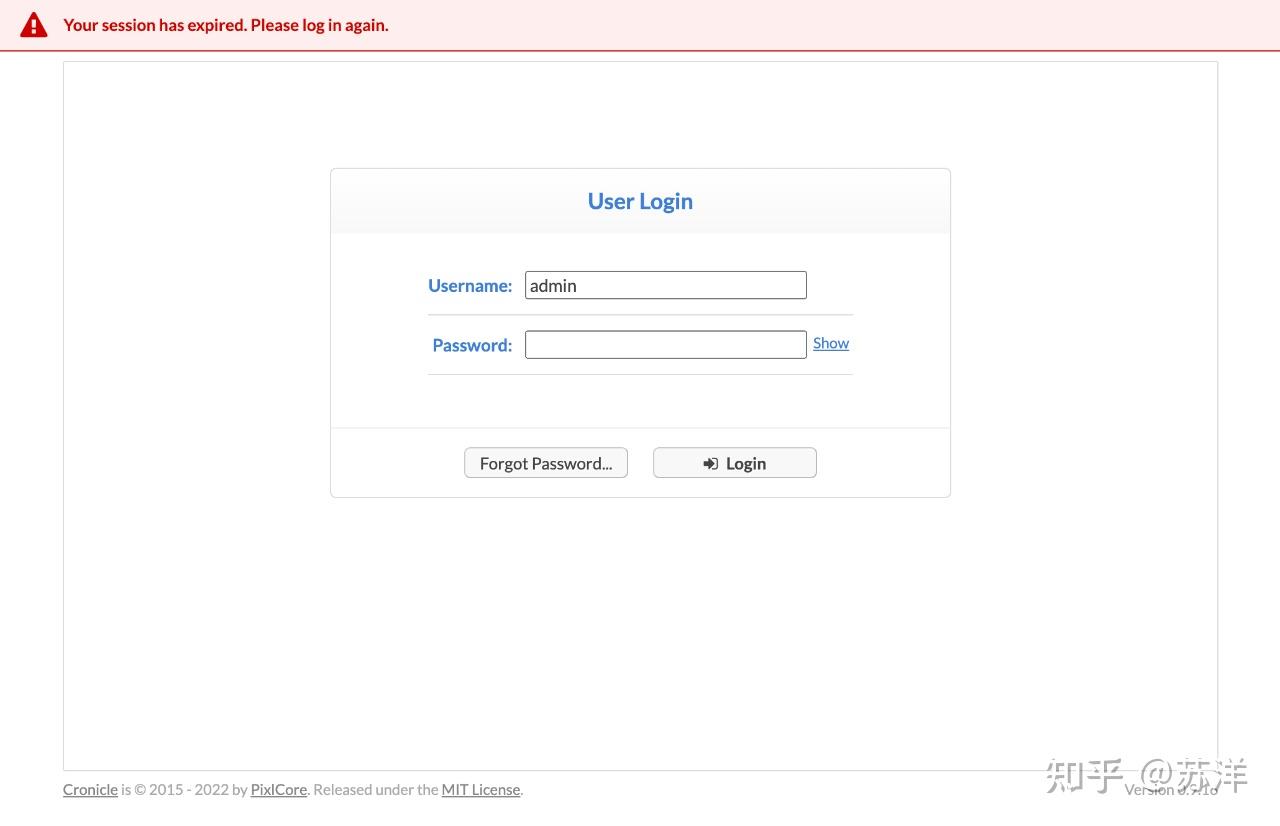The image size is (1280, 826).
Task: Click the User Login heading
Action: (640, 201)
